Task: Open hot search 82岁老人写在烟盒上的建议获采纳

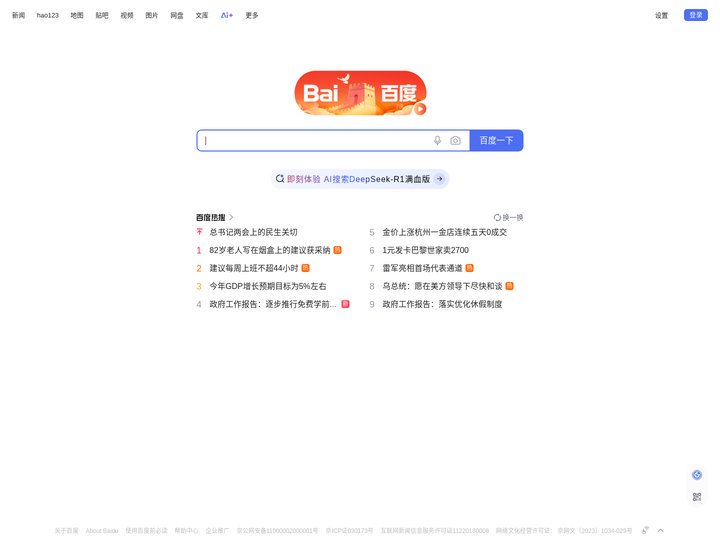Action: [270, 250]
